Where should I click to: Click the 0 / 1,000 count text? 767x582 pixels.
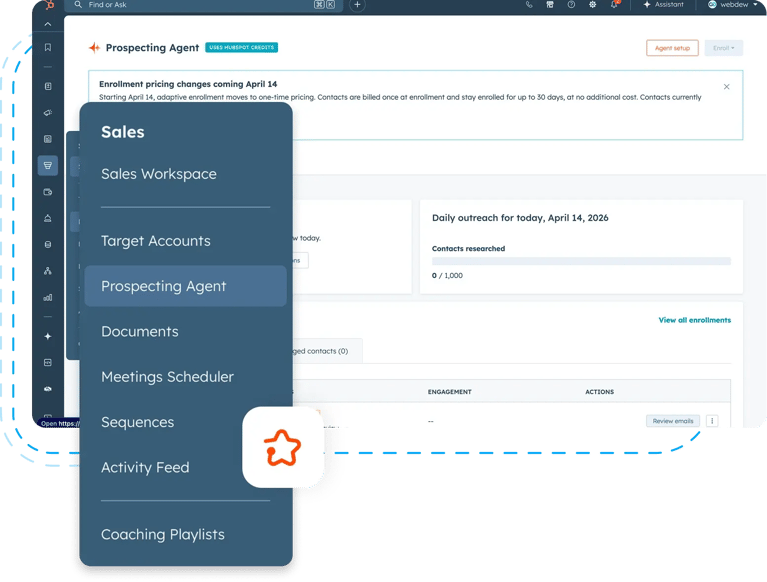pos(447,275)
